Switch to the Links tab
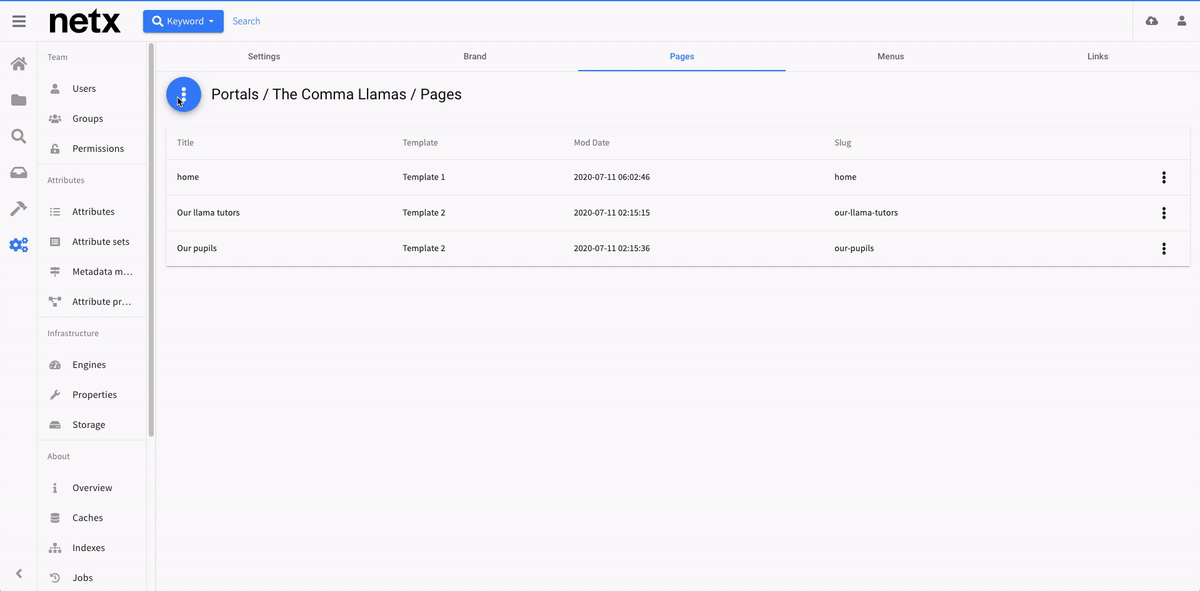The height and width of the screenshot is (591, 1200). pyautogui.click(x=1097, y=57)
